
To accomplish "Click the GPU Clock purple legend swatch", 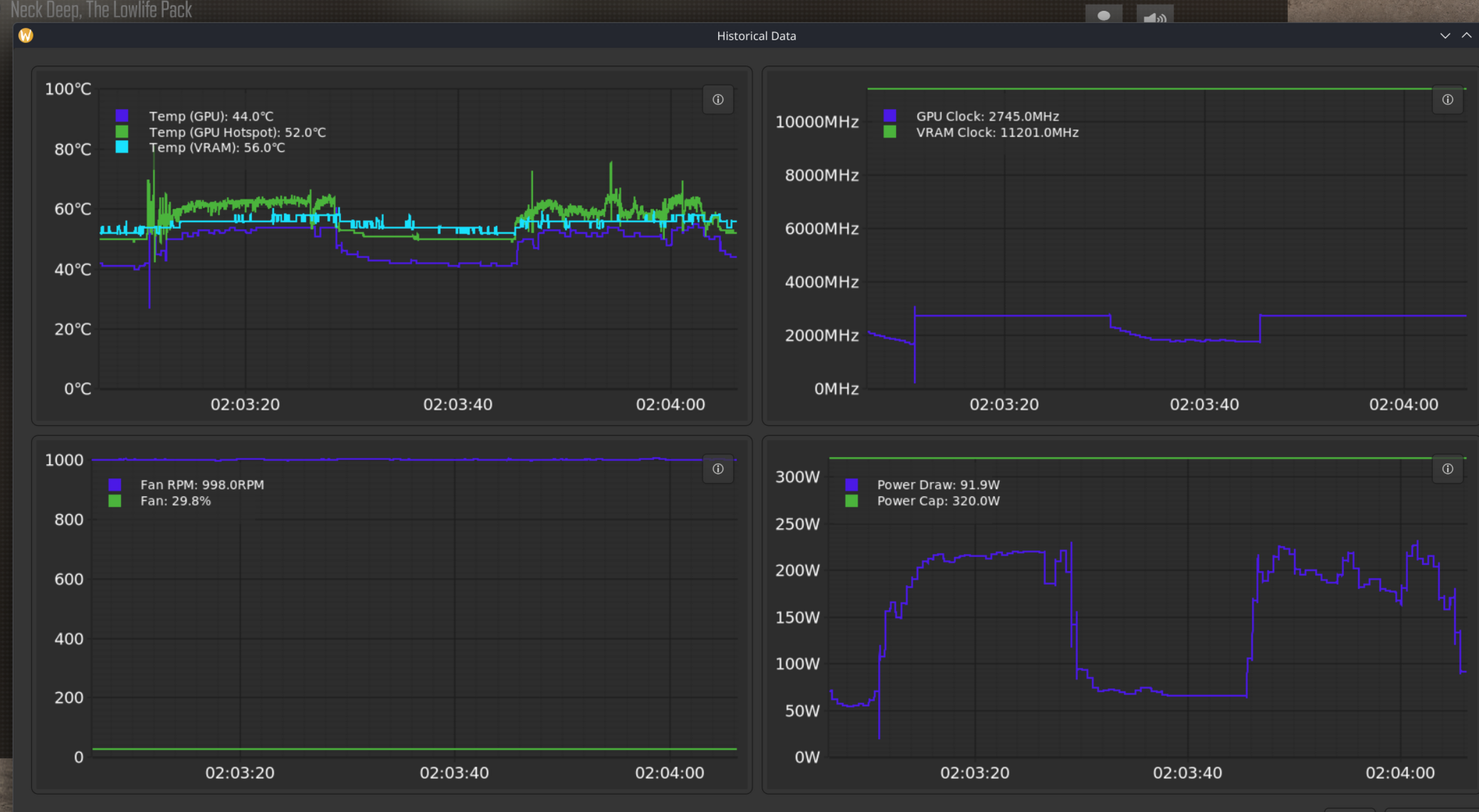I will pos(889,115).
